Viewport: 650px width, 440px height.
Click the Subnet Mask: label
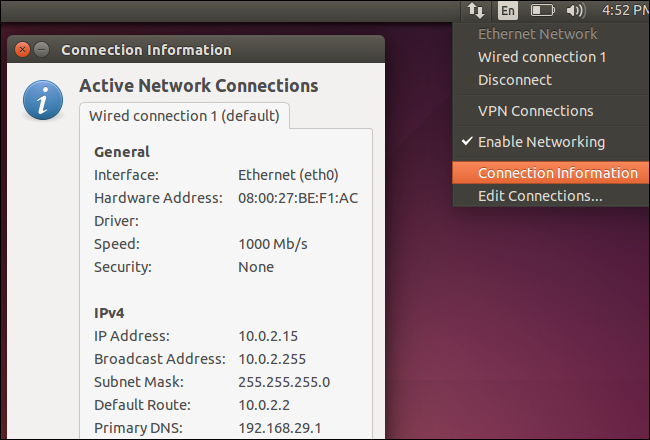pos(138,382)
